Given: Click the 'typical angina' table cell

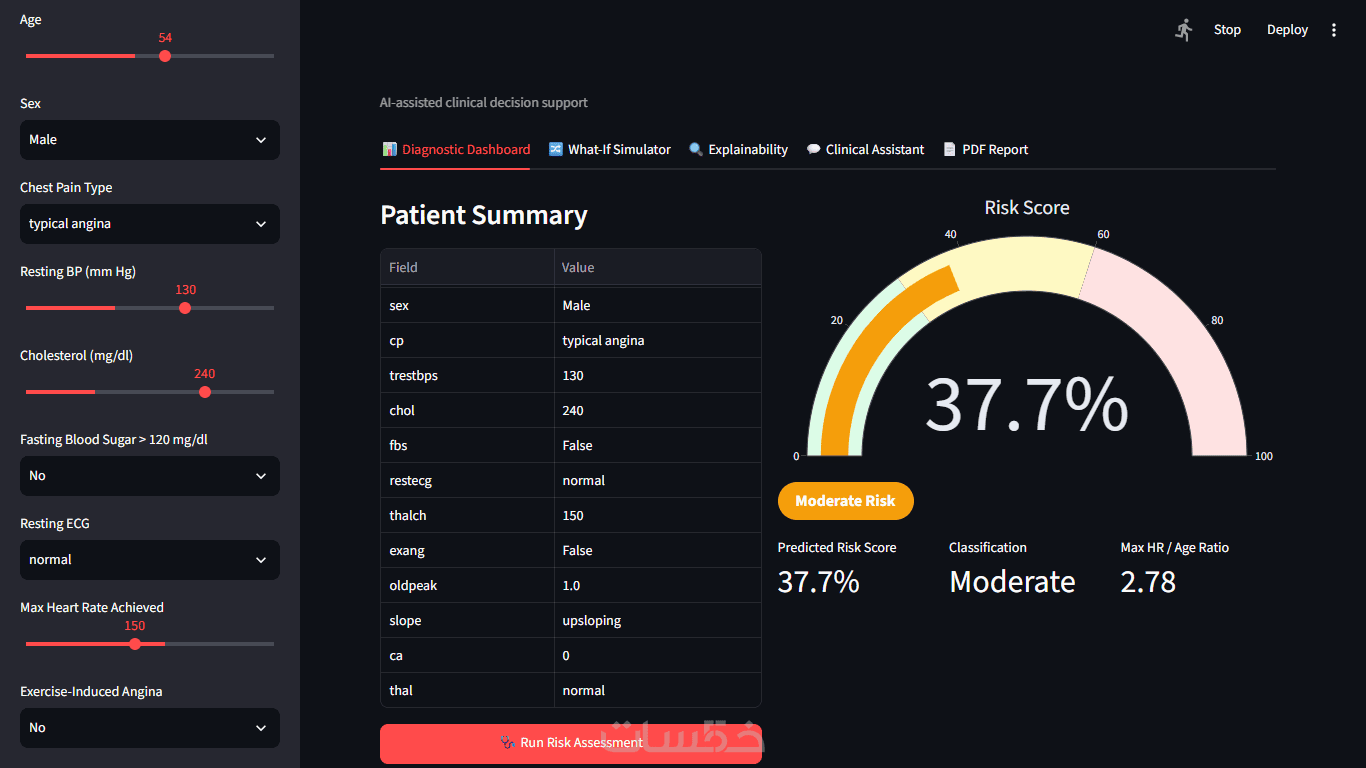Looking at the screenshot, I should 658,341.
